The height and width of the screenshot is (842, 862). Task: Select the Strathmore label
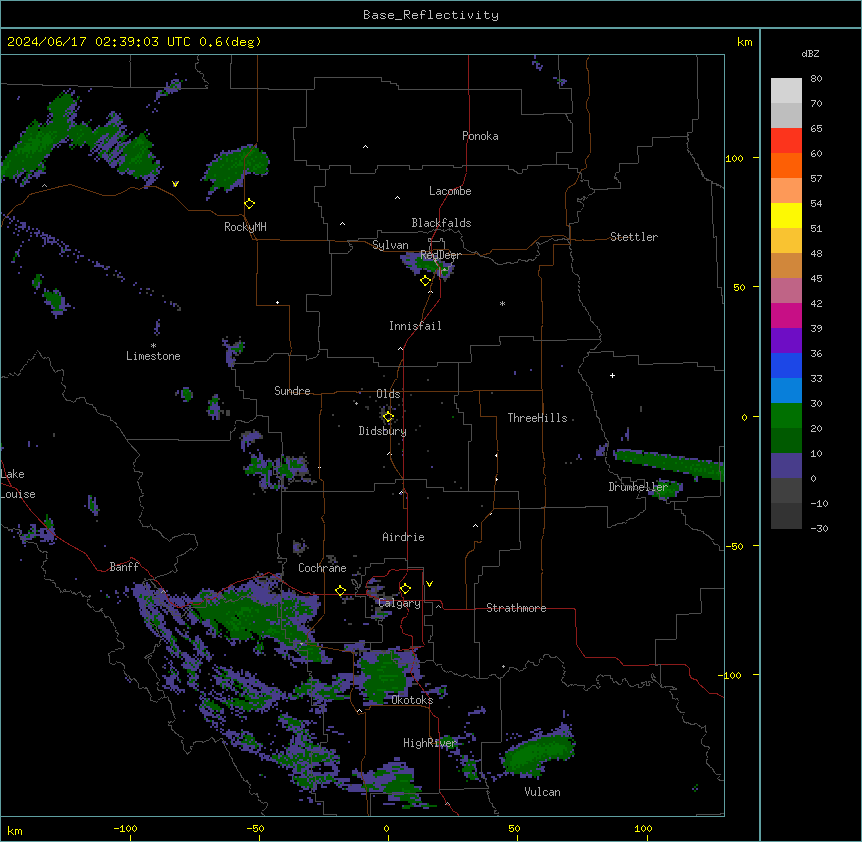click(516, 608)
